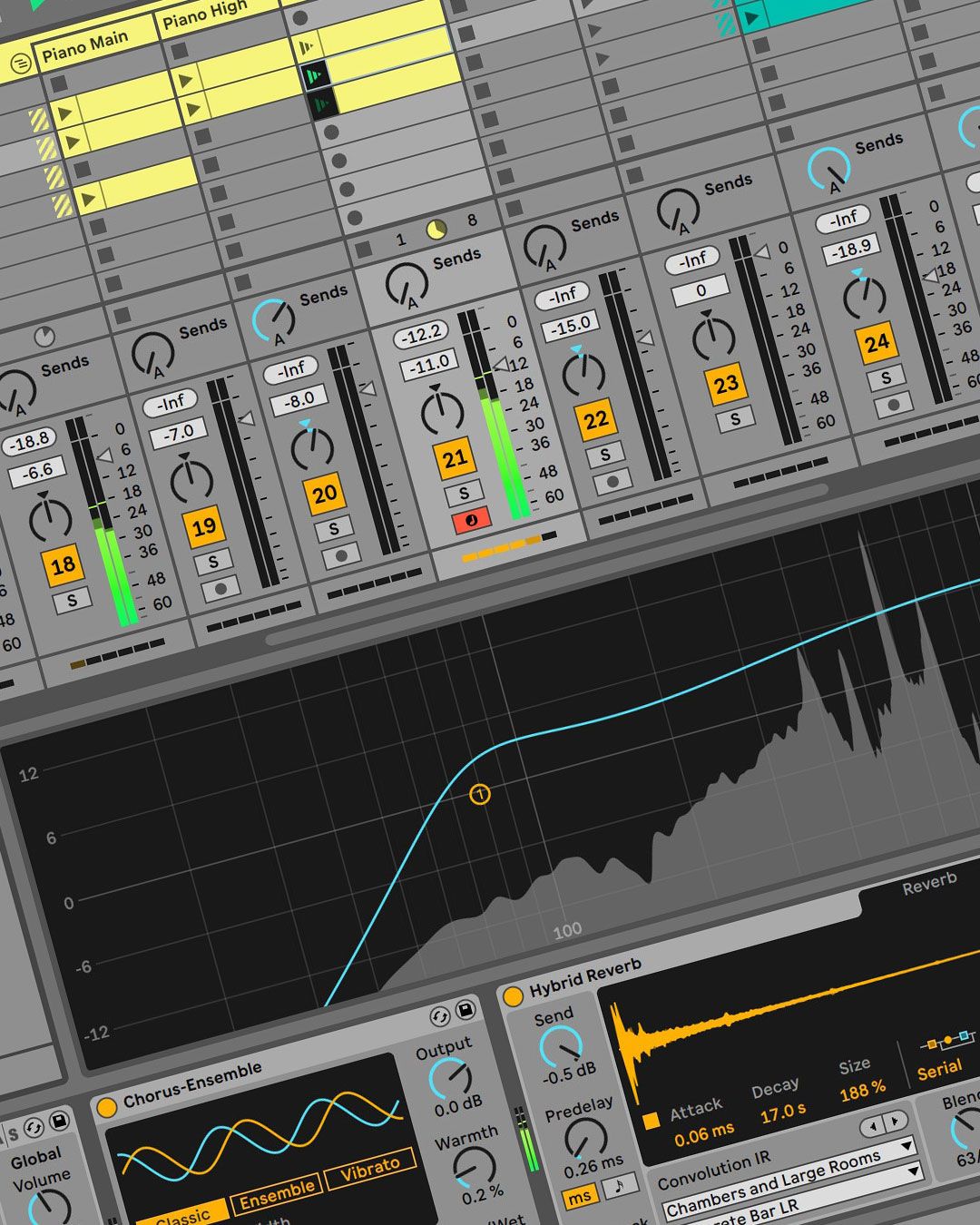This screenshot has height=1225, width=980.
Task: Solo track 18 with the S button
Action: click(72, 600)
